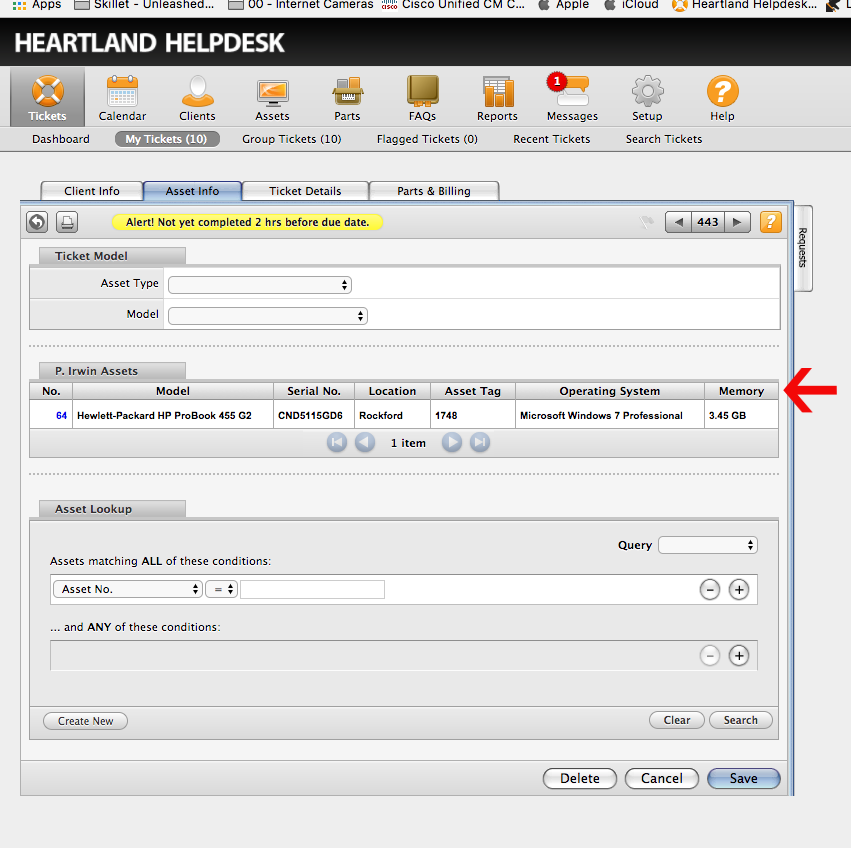Viewport: 851px width, 848px height.
Task: Open the Apps bookmark shortcut
Action: coord(37,5)
